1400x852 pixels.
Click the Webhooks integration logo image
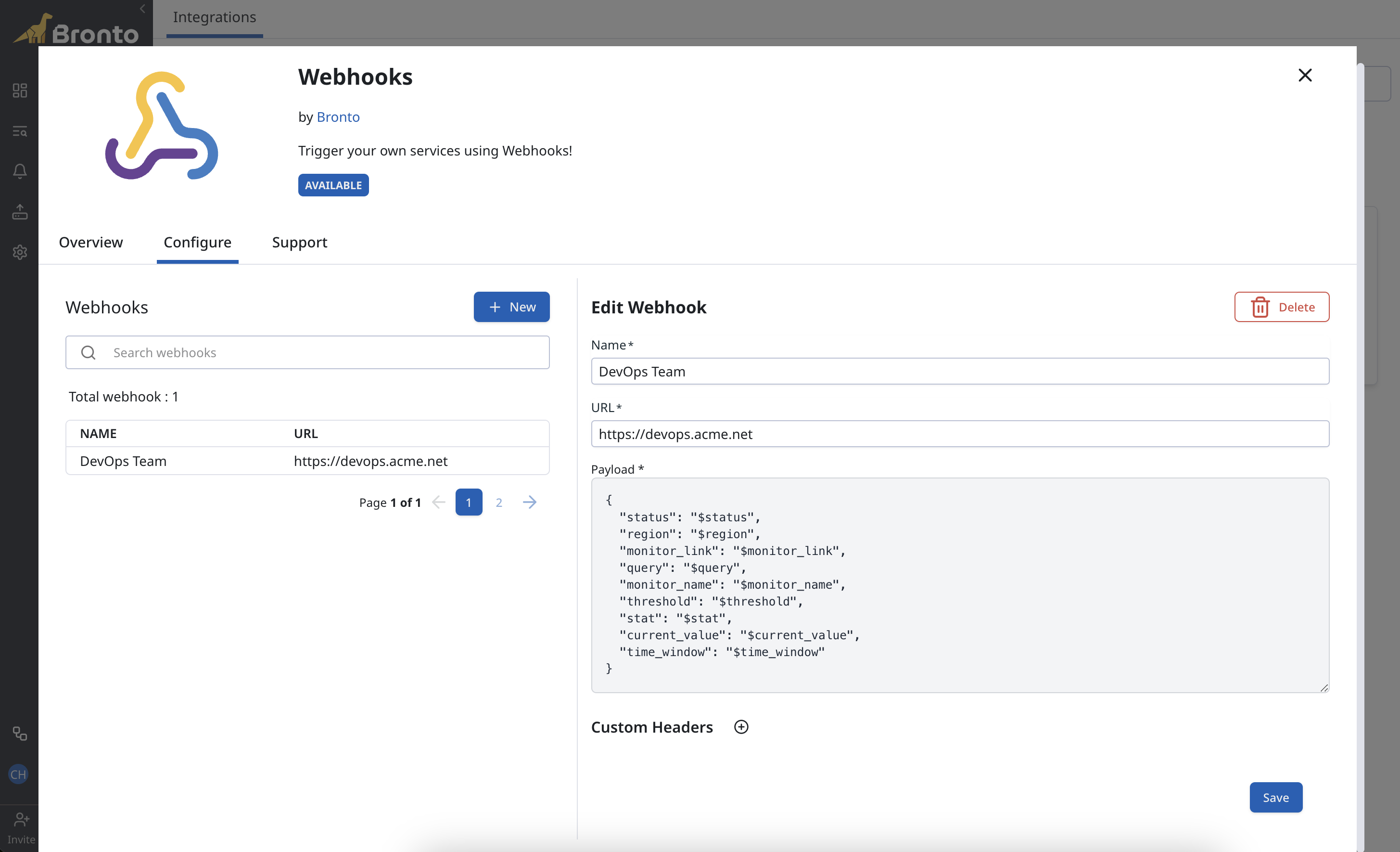click(x=161, y=125)
